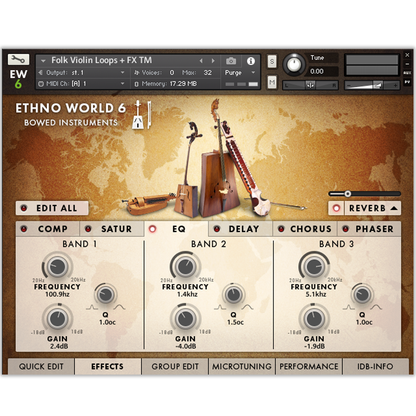Viewport: 416px width, 416px height.
Task: Click Band 1 Gain knob
Action: (57, 319)
